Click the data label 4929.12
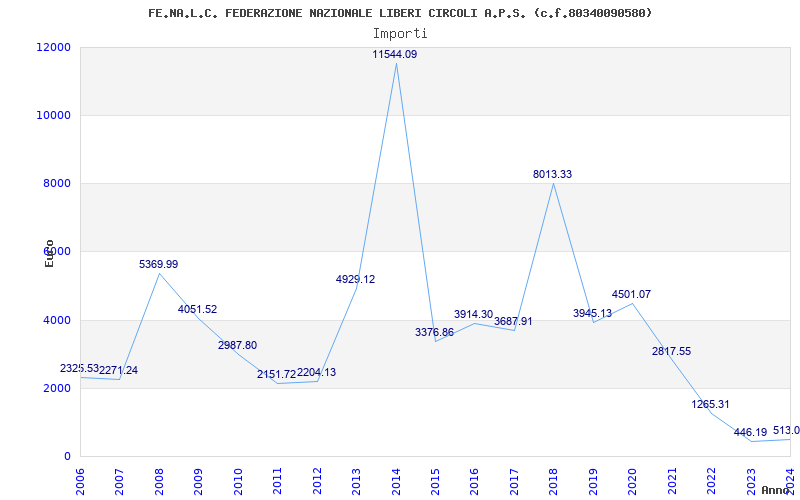This screenshot has width=800, height=500. (x=355, y=279)
